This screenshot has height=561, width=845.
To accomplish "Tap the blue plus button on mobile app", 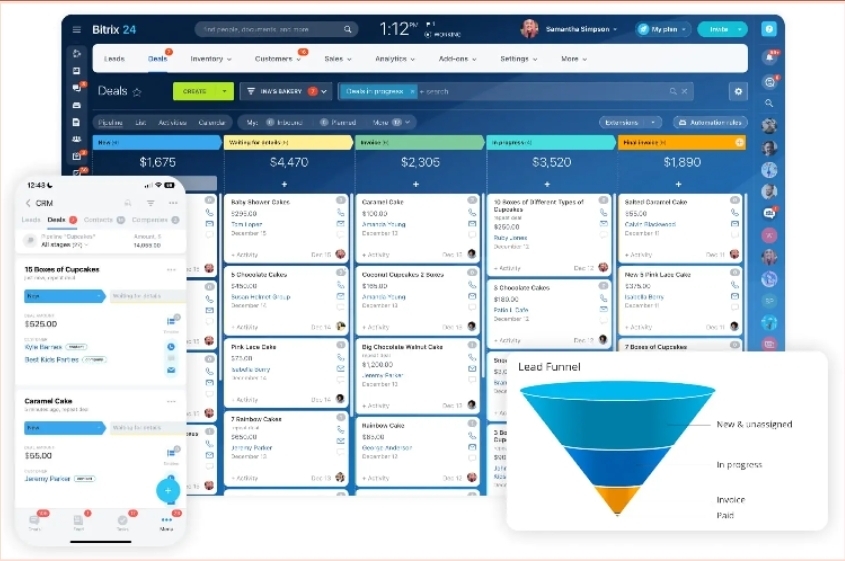I will pos(168,490).
